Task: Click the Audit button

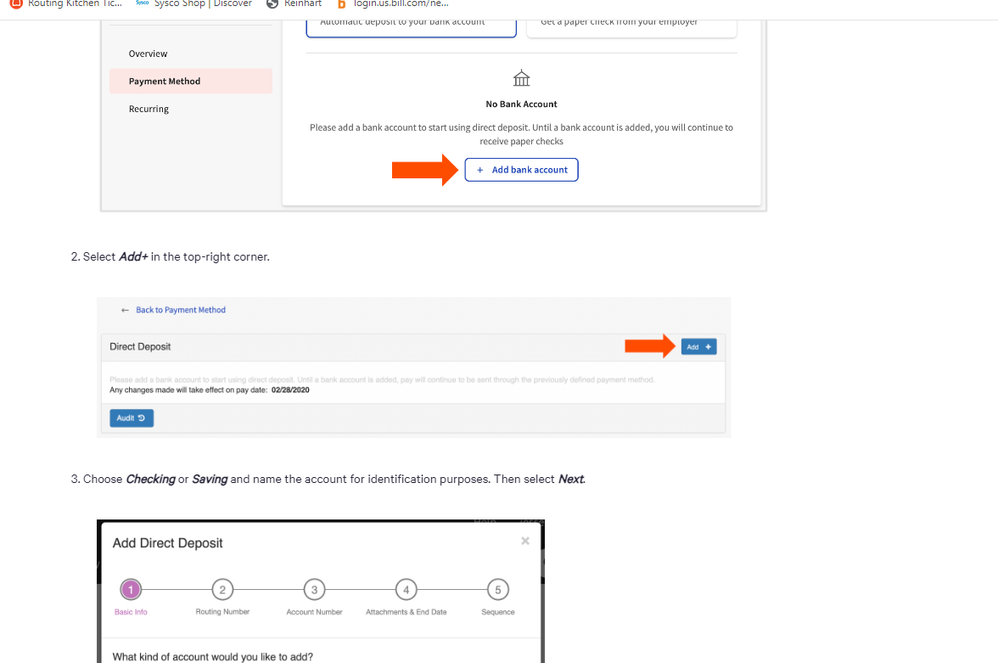Action: point(131,418)
